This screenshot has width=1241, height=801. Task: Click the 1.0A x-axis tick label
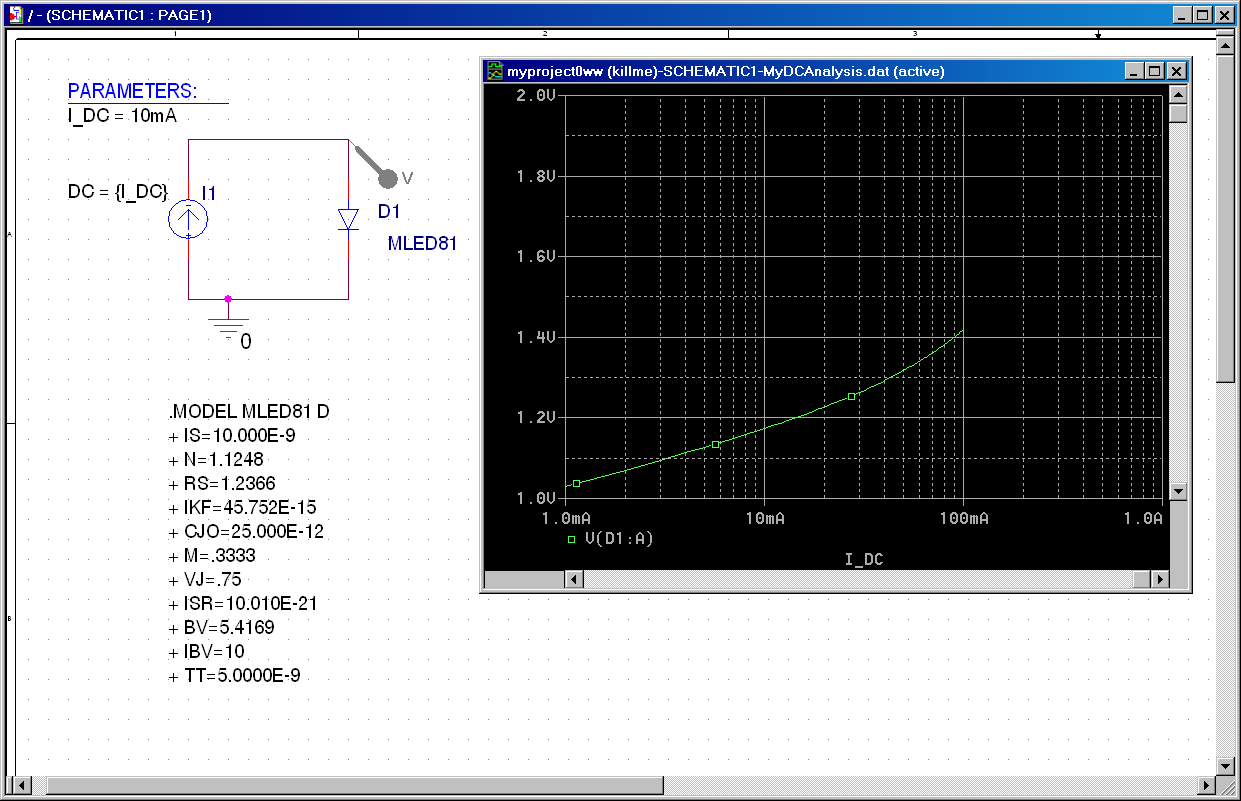(x=1142, y=518)
